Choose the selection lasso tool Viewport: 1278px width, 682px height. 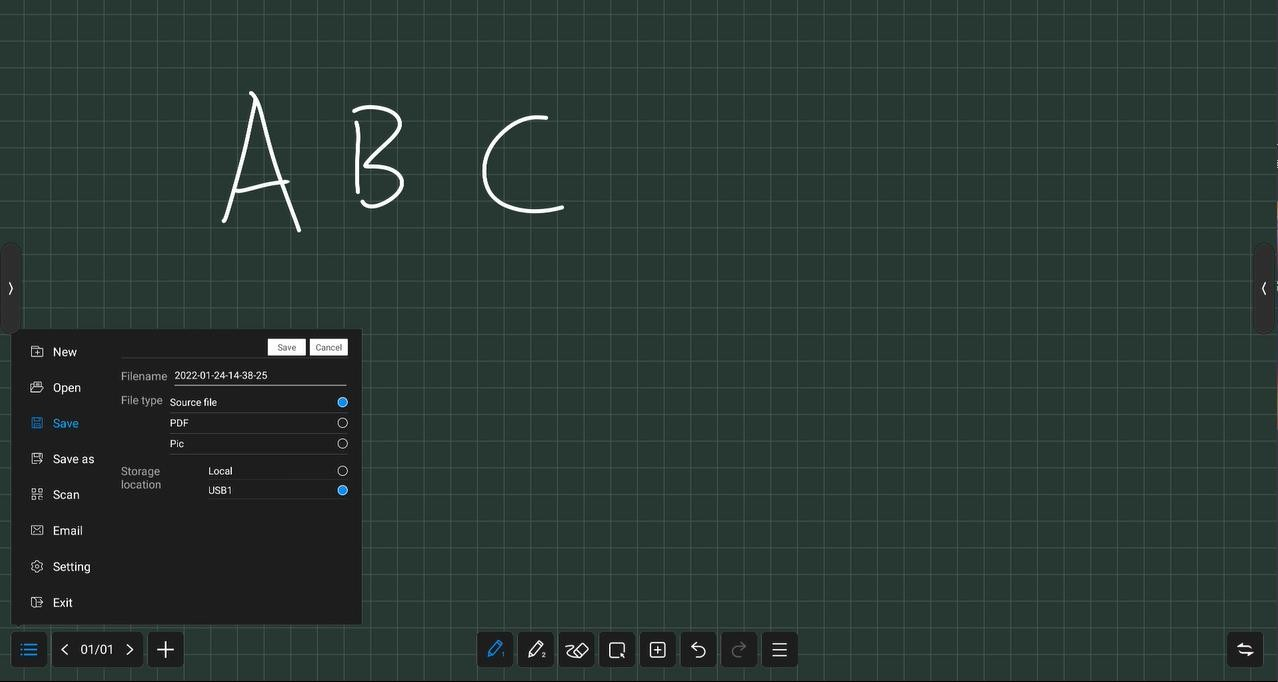617,650
